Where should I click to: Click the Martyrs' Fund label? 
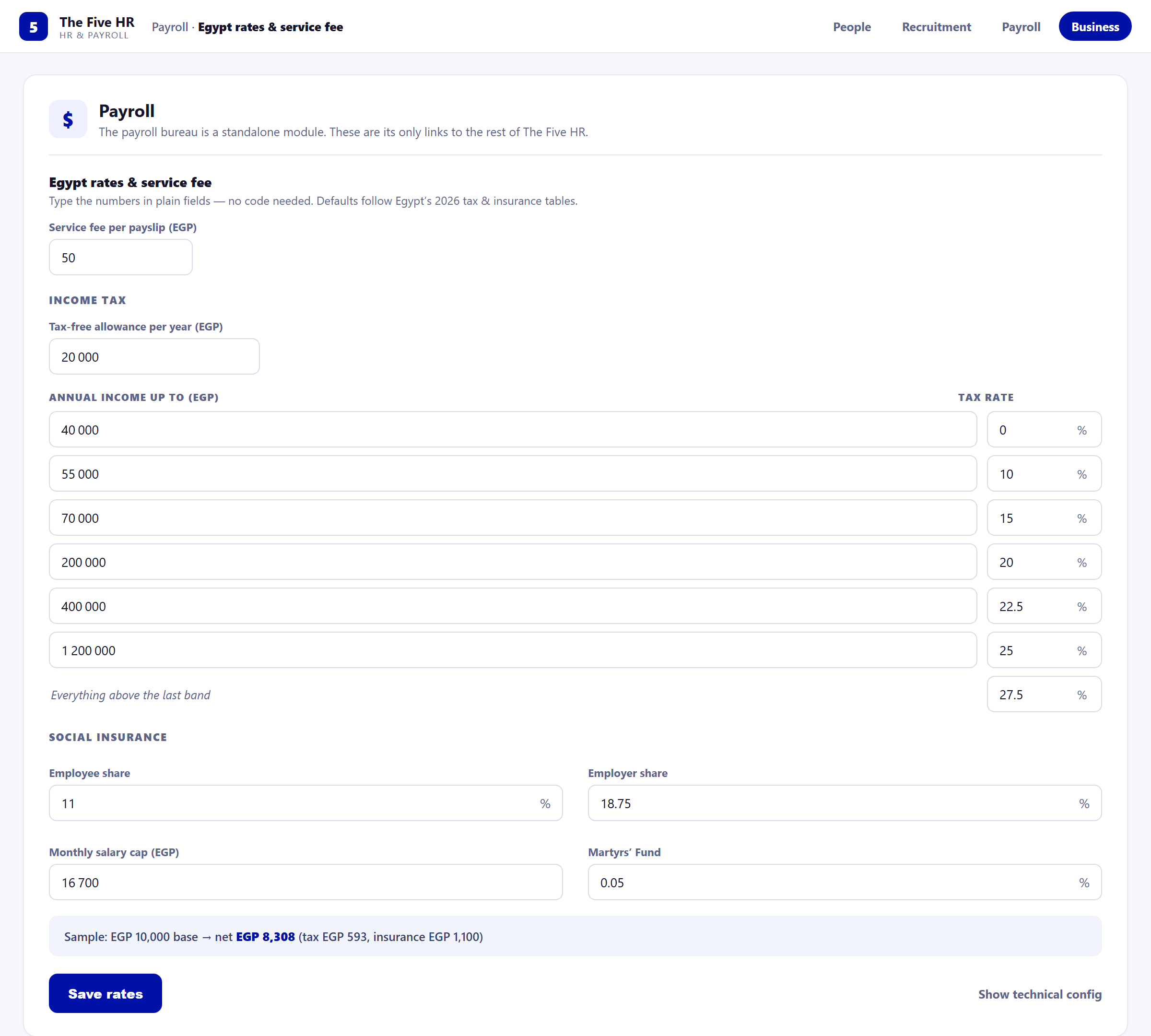click(624, 852)
